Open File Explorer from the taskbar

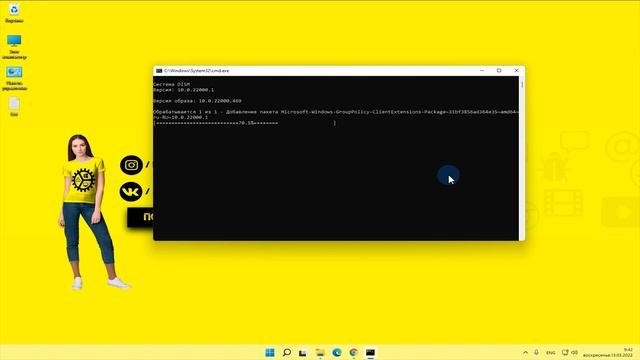320,353
